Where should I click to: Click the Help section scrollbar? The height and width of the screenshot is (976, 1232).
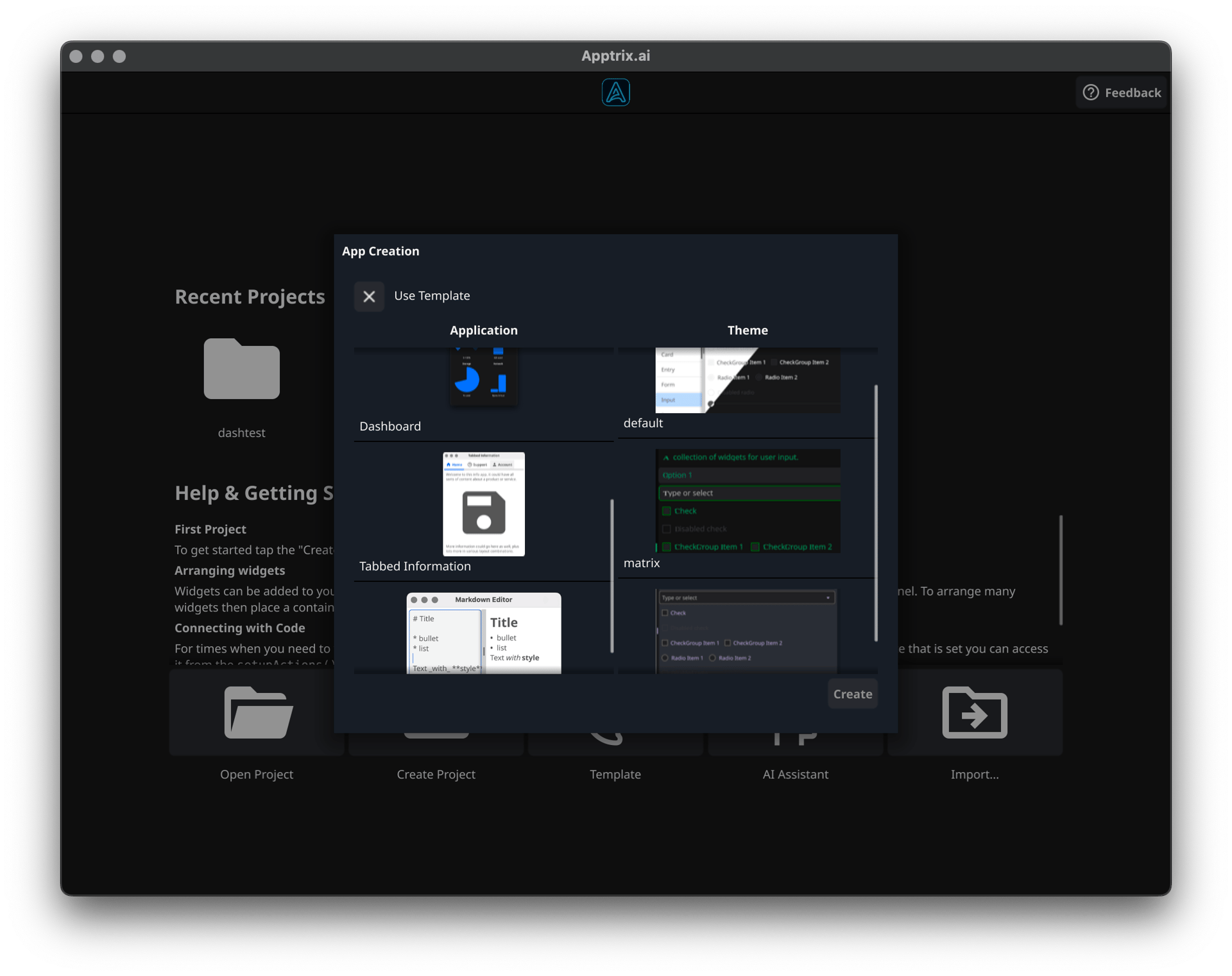coord(1061,569)
